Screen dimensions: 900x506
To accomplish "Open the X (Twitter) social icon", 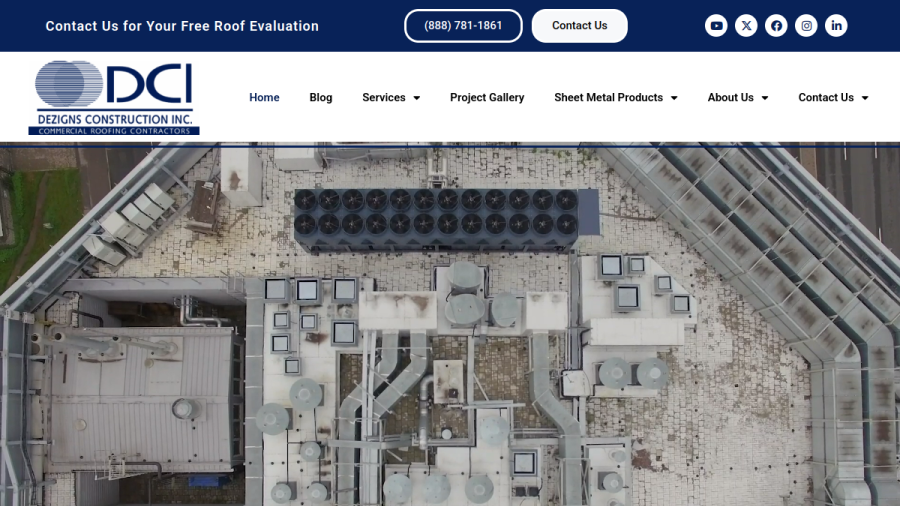I will pos(746,26).
